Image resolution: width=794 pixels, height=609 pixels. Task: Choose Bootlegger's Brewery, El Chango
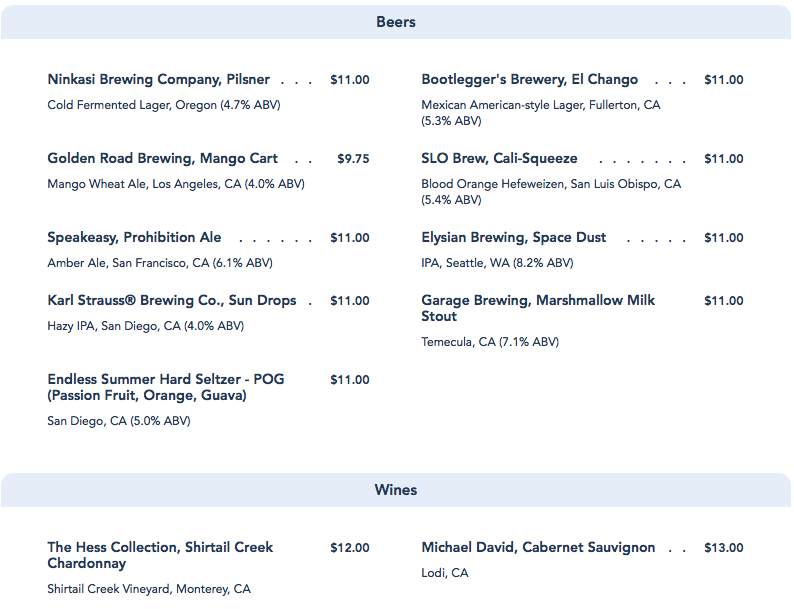coord(529,80)
